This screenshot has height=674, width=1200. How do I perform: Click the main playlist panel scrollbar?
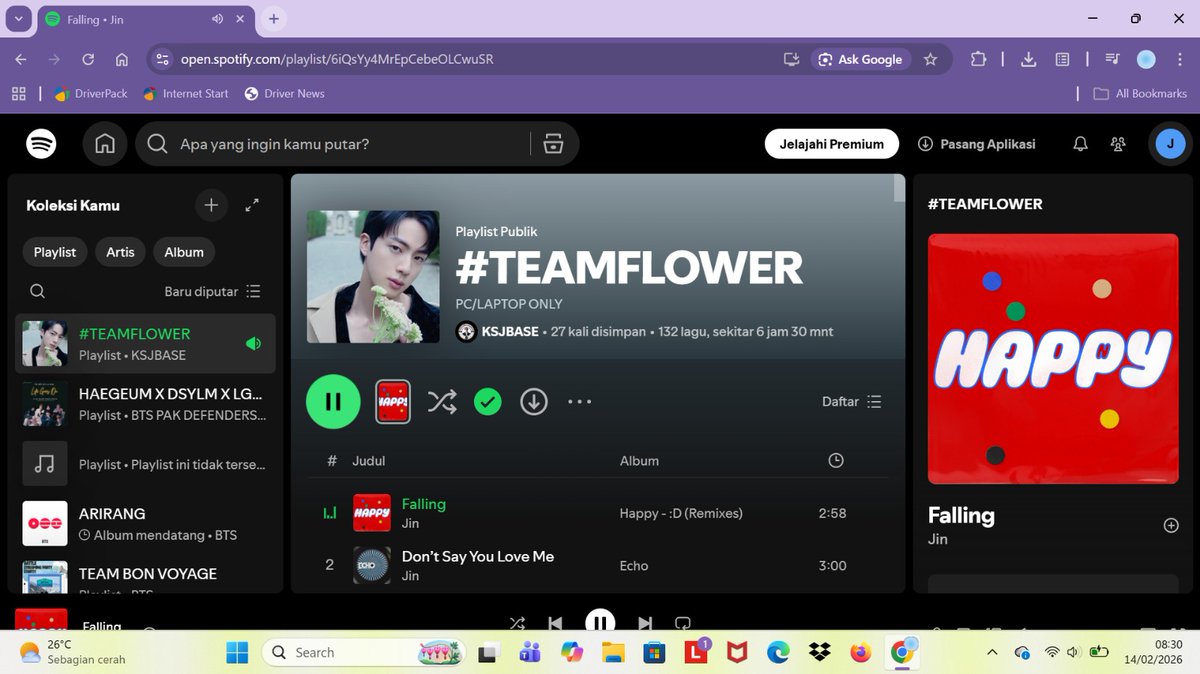899,189
